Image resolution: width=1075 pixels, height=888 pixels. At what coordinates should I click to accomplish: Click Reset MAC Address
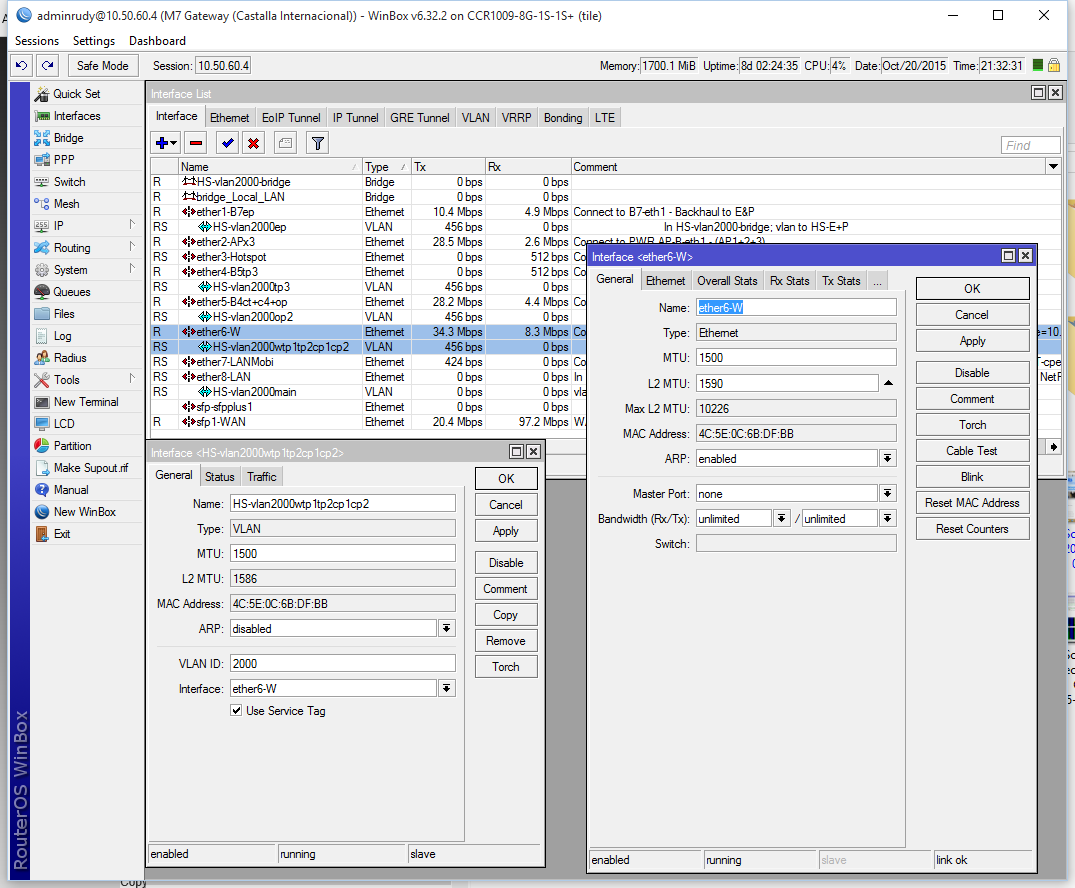click(x=972, y=503)
